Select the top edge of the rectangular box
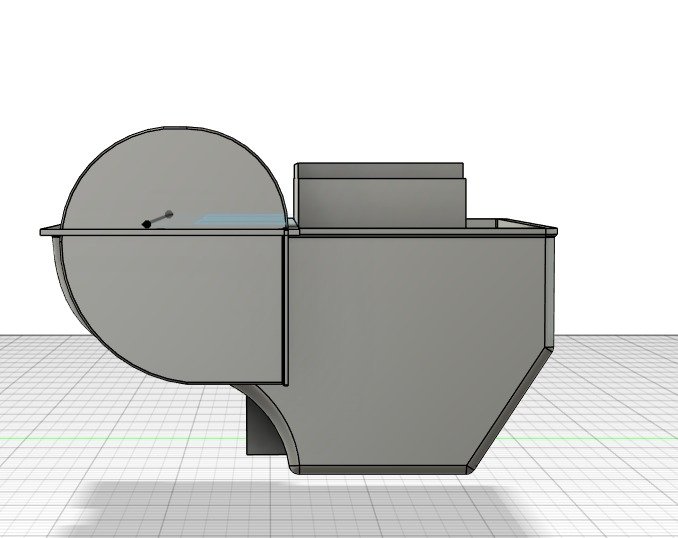 [x=378, y=165]
